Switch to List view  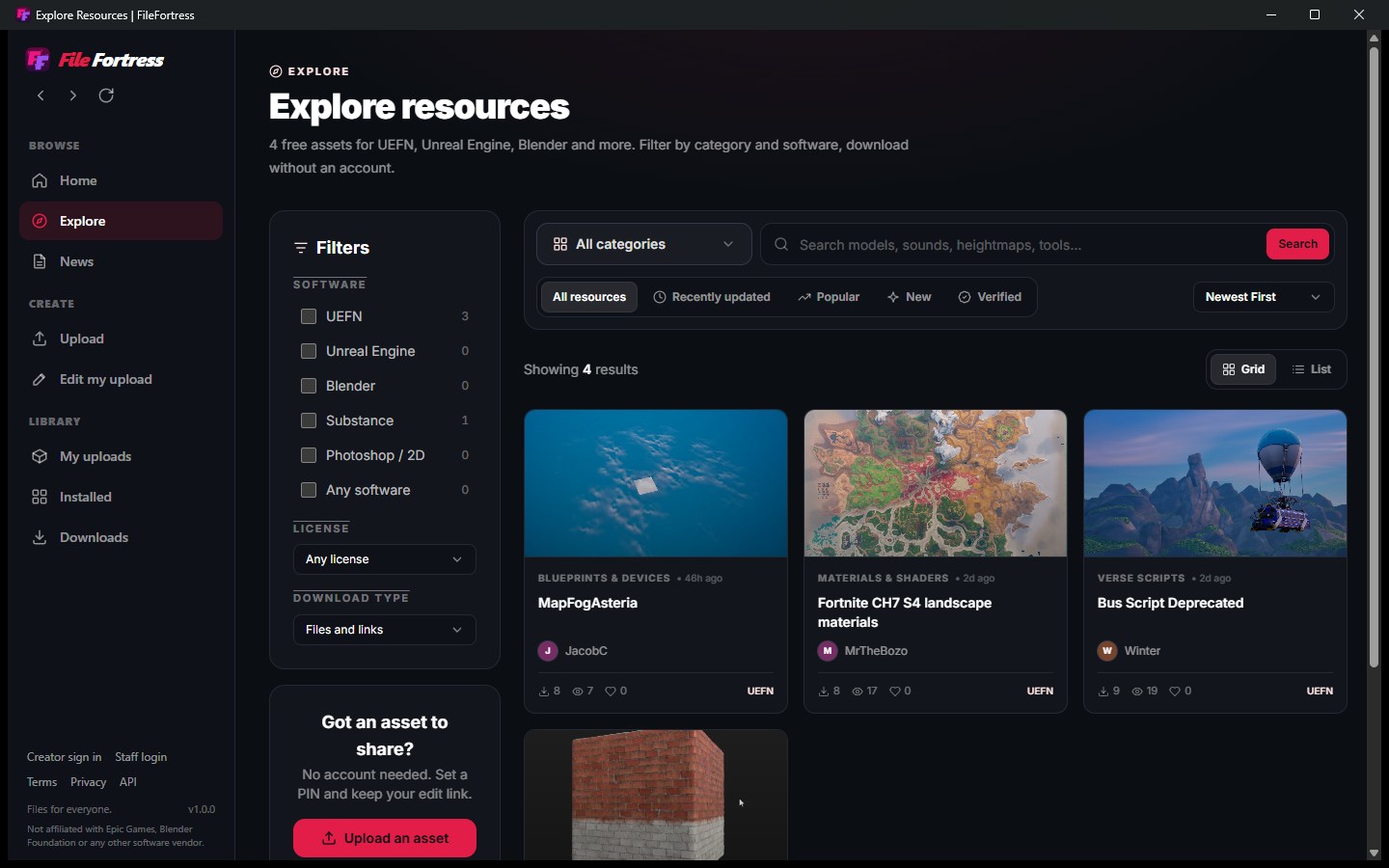pos(1312,369)
